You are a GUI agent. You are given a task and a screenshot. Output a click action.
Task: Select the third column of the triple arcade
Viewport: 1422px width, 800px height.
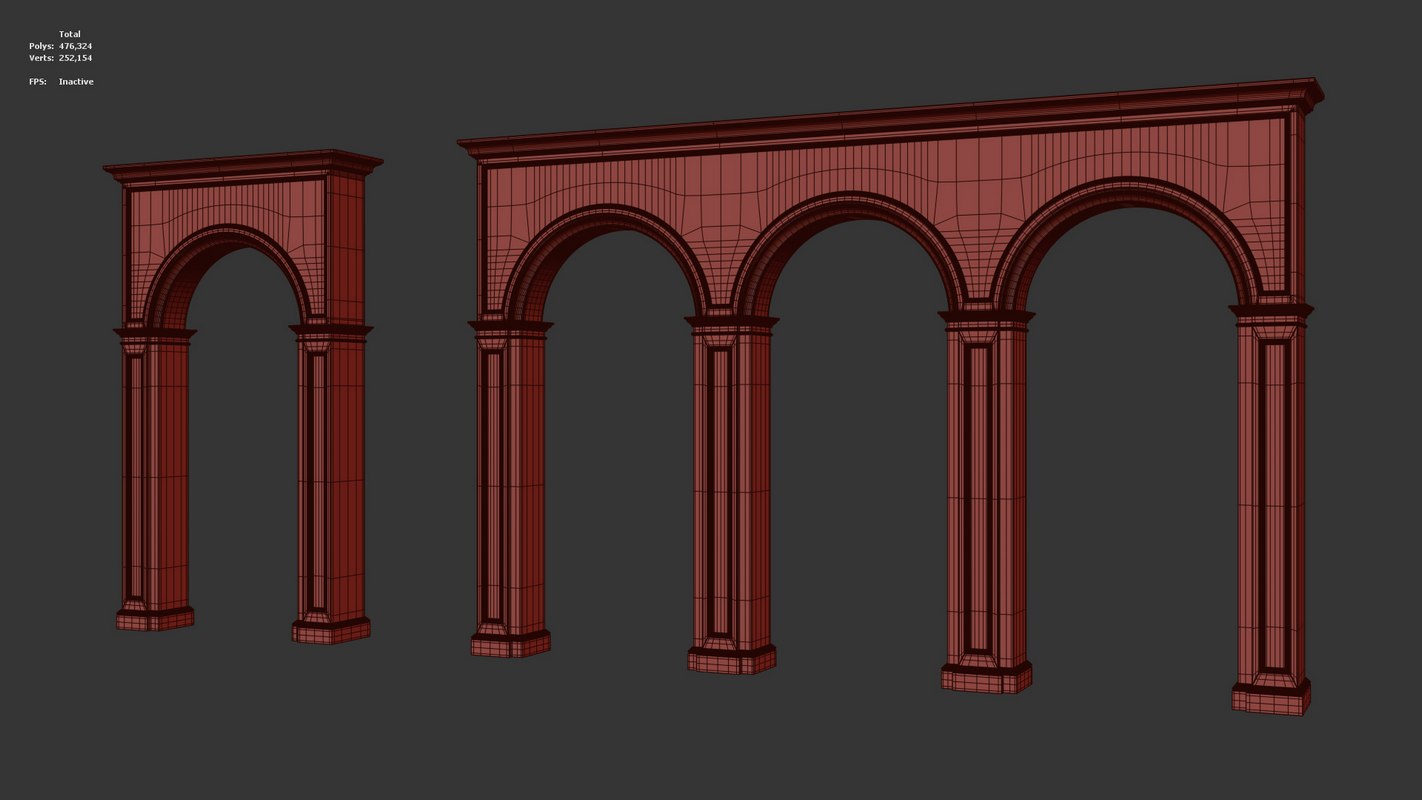tap(986, 500)
